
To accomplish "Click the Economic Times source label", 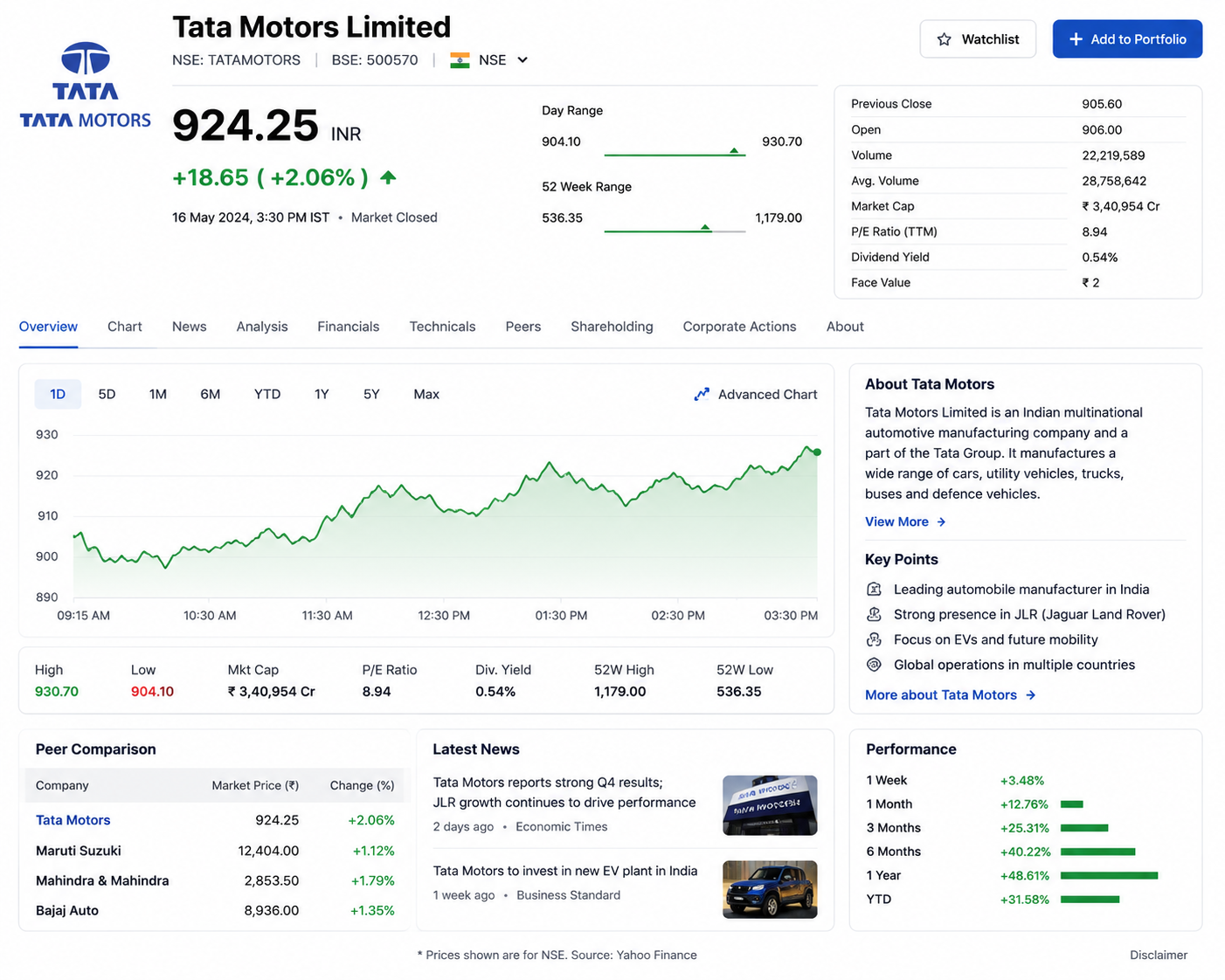I will click(561, 826).
